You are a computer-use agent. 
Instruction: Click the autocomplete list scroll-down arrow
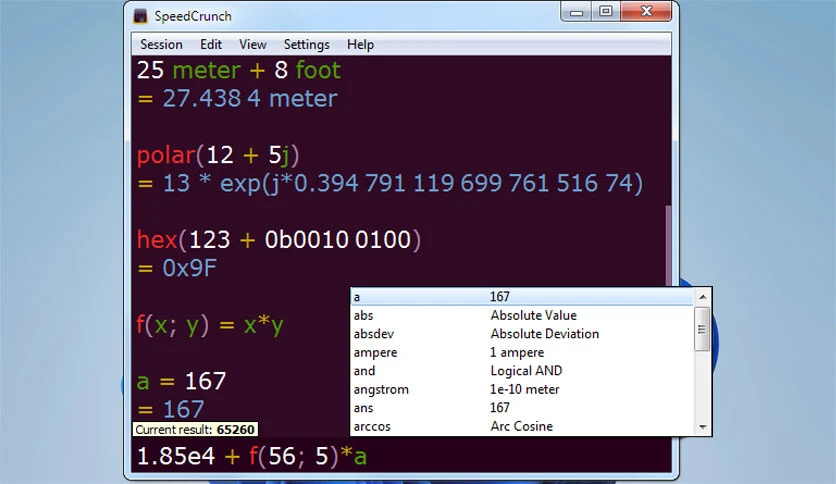tap(703, 427)
